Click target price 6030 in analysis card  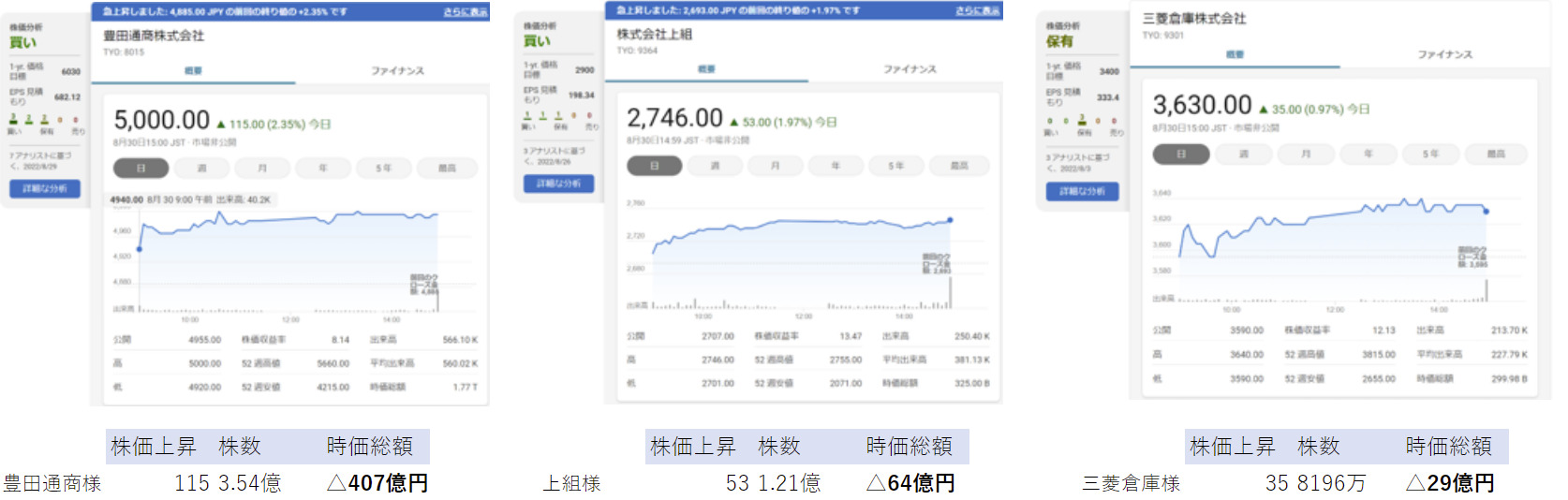(70, 72)
